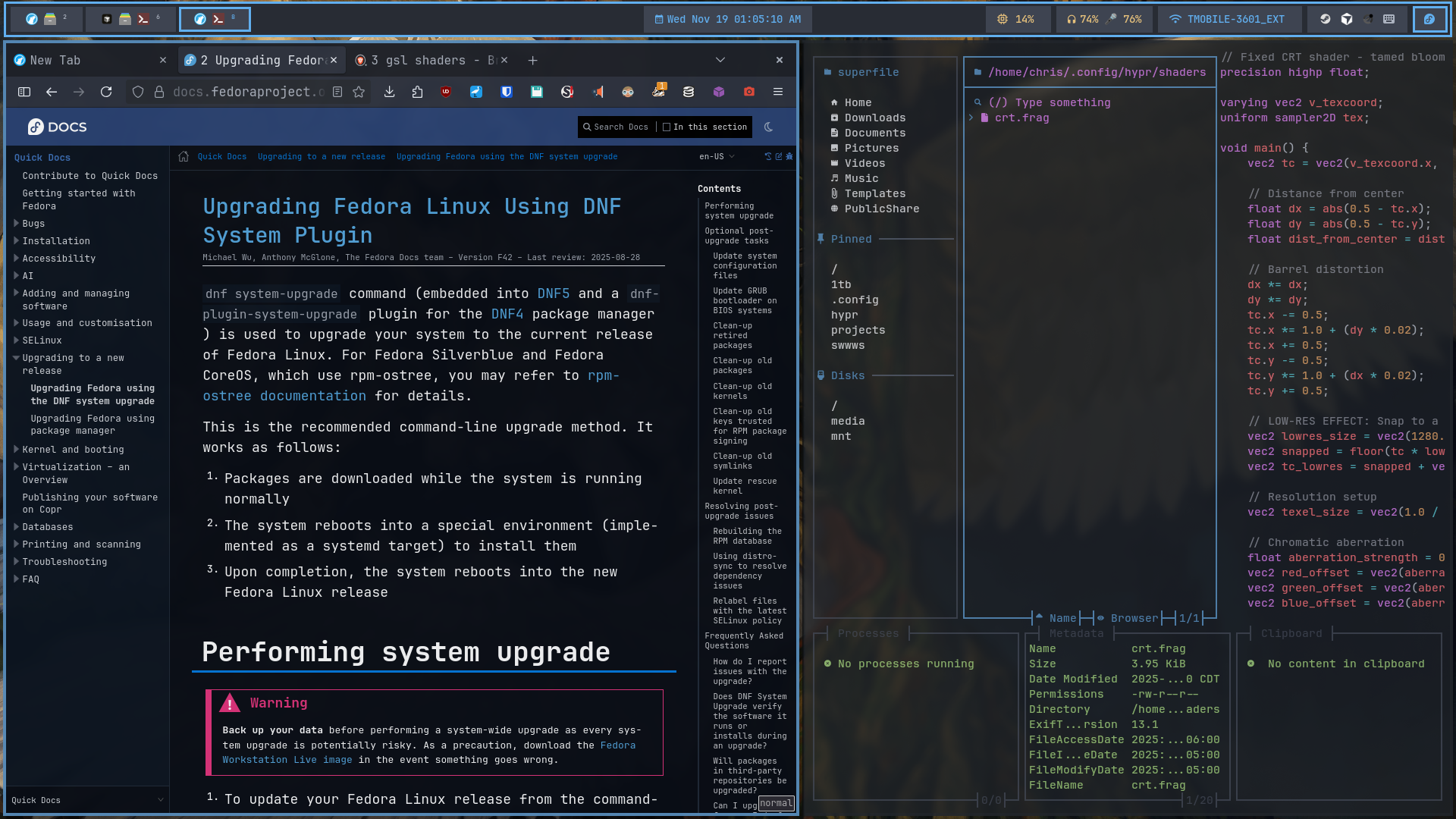Click the Search Docs input field
Viewport: 1456px width, 819px height.
pos(620,127)
